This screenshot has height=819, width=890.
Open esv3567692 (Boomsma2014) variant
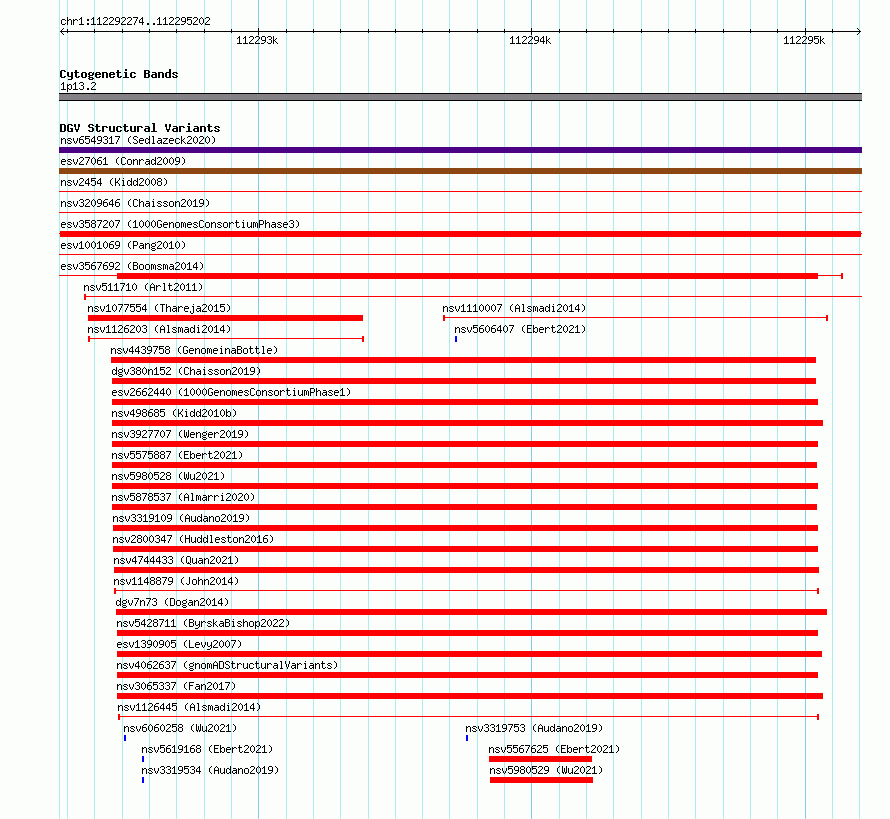pyautogui.click(x=132, y=266)
